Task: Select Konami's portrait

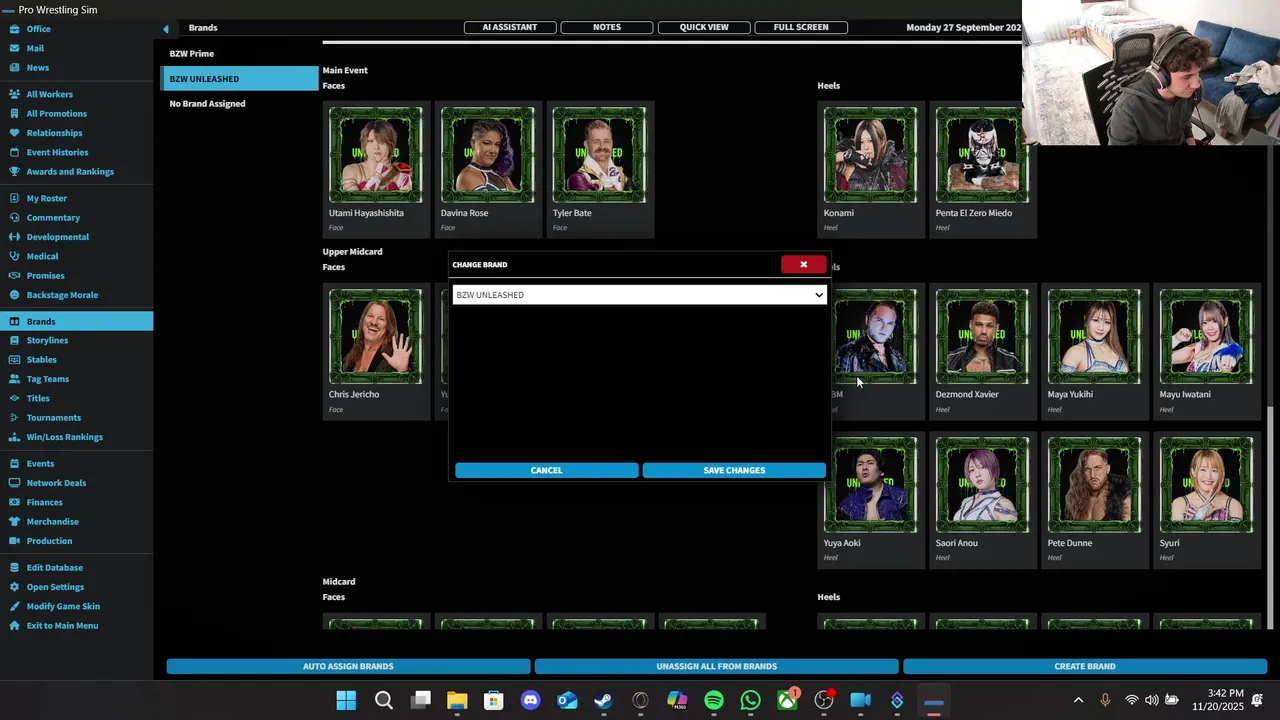Action: pyautogui.click(x=870, y=155)
